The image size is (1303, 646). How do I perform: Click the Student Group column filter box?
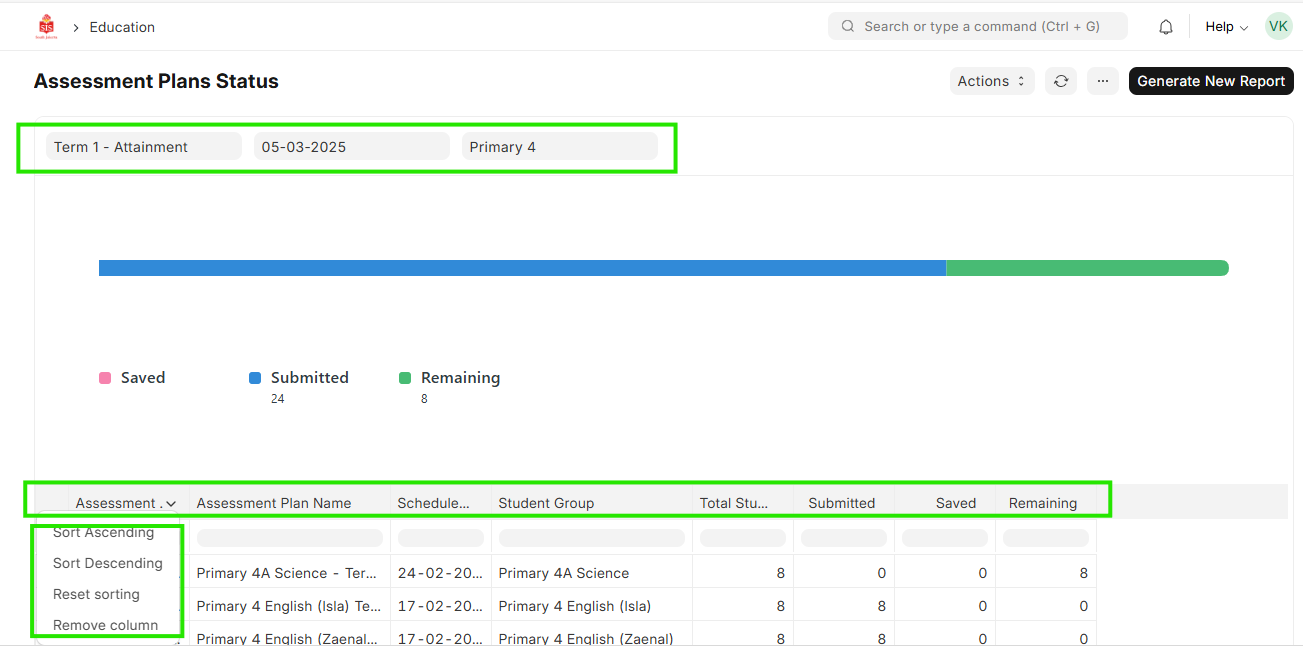coord(591,538)
